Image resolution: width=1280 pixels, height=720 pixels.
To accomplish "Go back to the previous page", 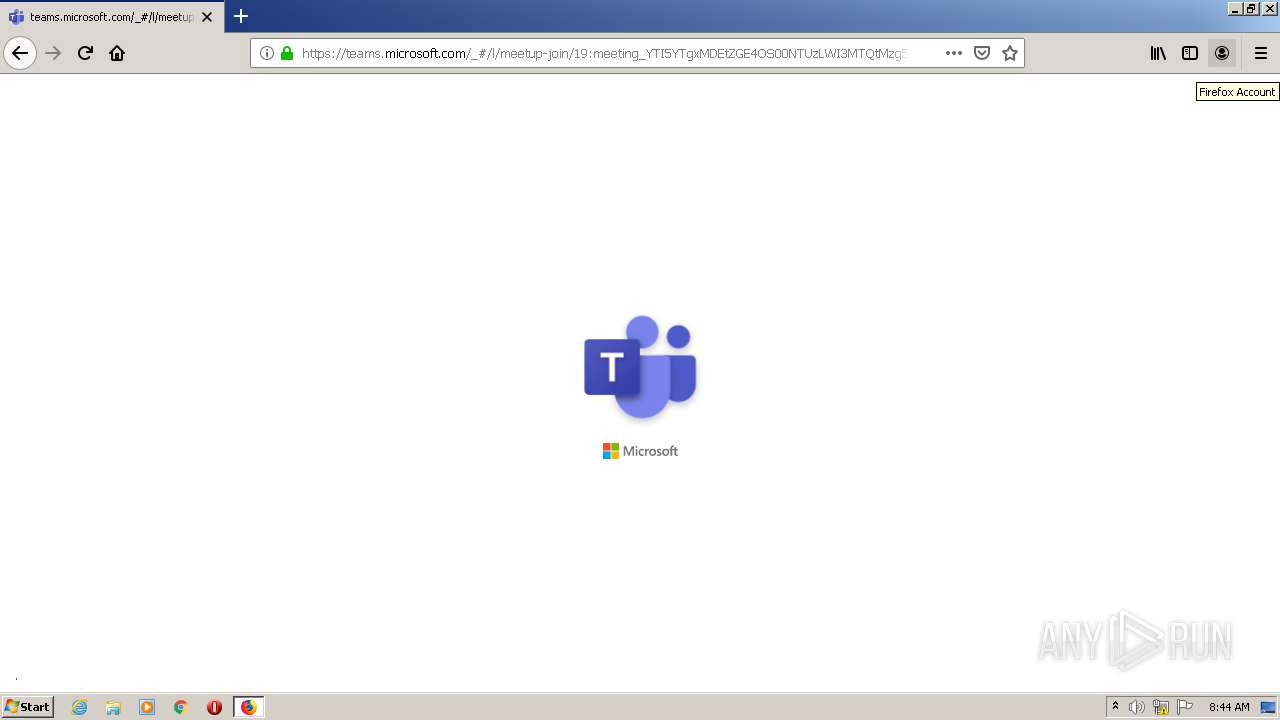I will pyautogui.click(x=20, y=53).
